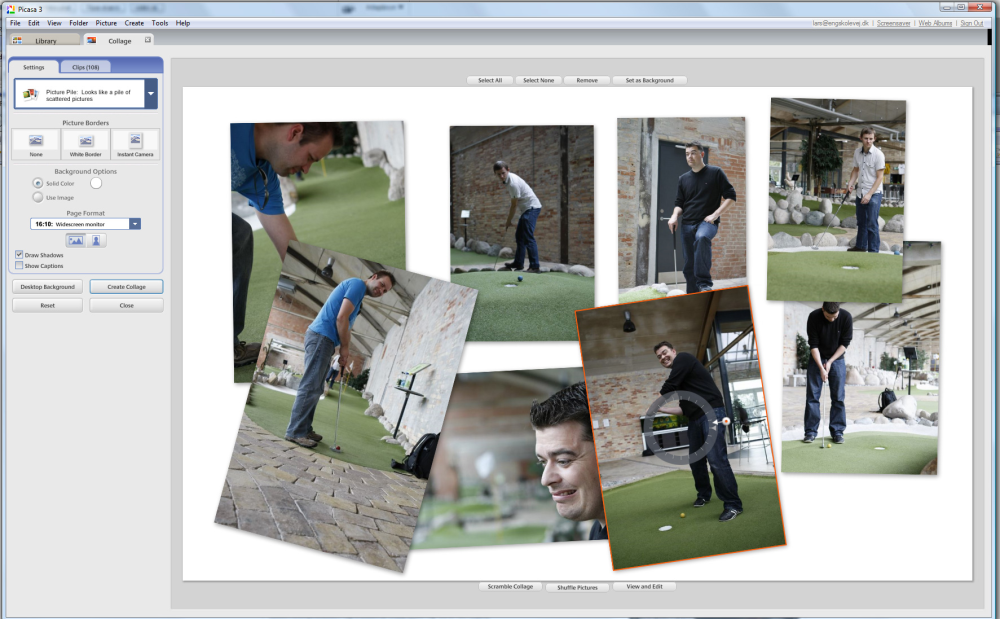Switch to the Library tab
This screenshot has height=619, width=1000.
(x=45, y=41)
